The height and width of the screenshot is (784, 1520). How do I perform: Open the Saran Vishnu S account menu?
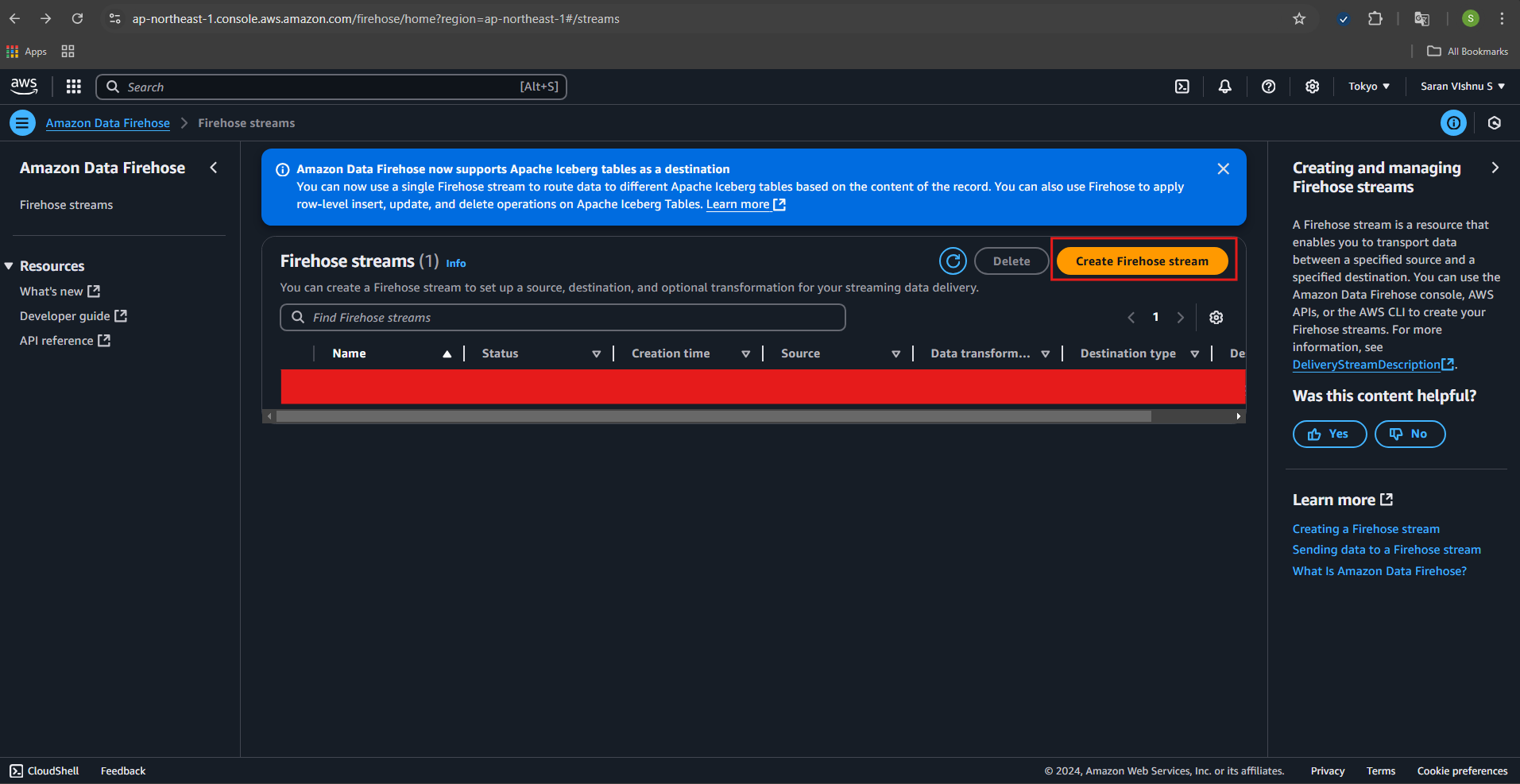tap(1462, 87)
